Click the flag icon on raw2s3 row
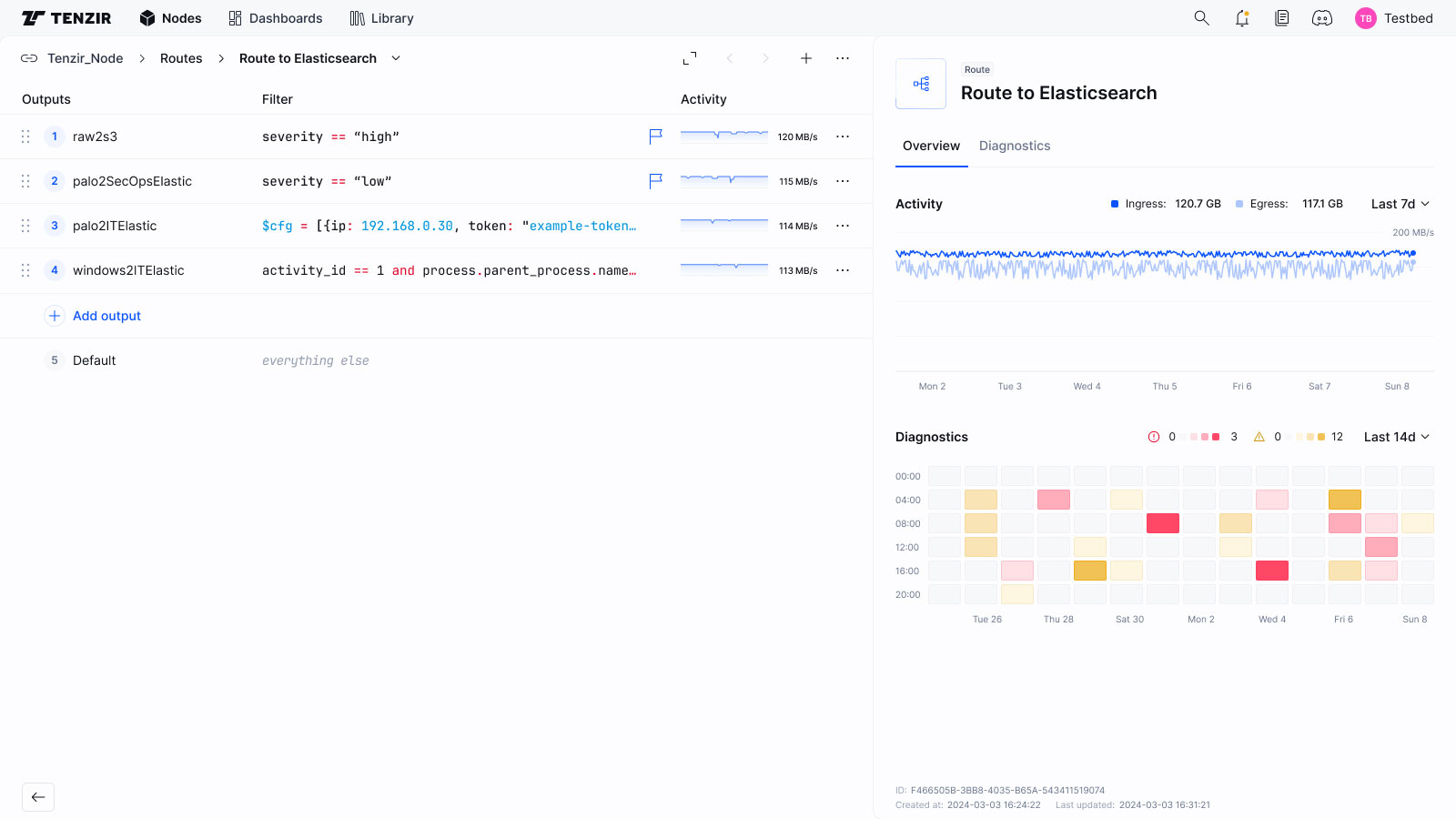Viewport: 1456px width, 819px height. [x=655, y=136]
